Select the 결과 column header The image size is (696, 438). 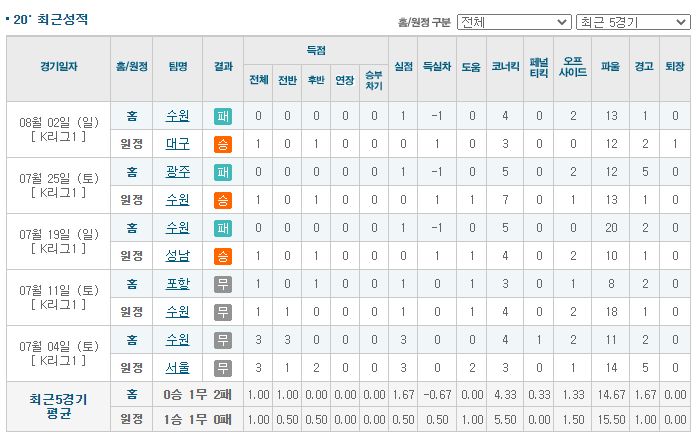click(x=223, y=69)
